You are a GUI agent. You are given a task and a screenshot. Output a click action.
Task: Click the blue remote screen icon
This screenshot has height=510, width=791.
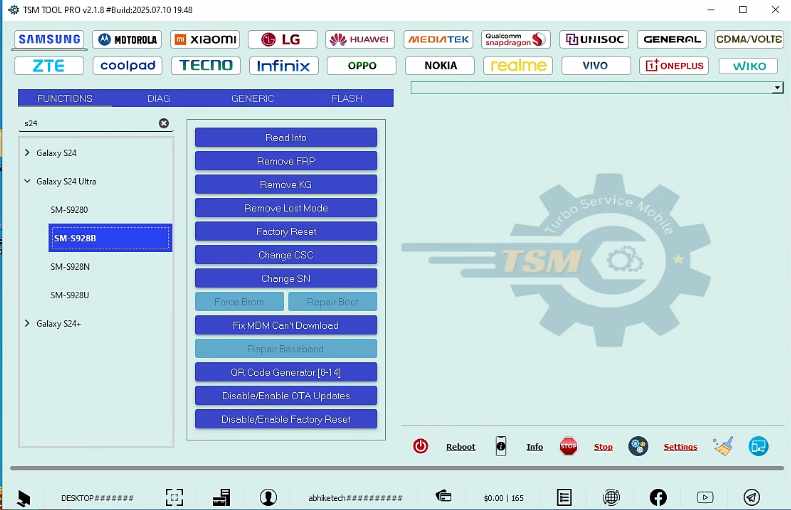758,446
